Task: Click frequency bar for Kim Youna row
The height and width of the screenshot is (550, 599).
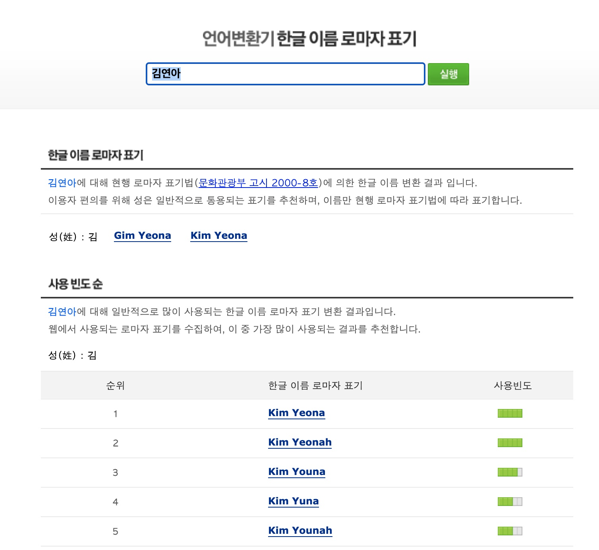Action: [x=510, y=472]
